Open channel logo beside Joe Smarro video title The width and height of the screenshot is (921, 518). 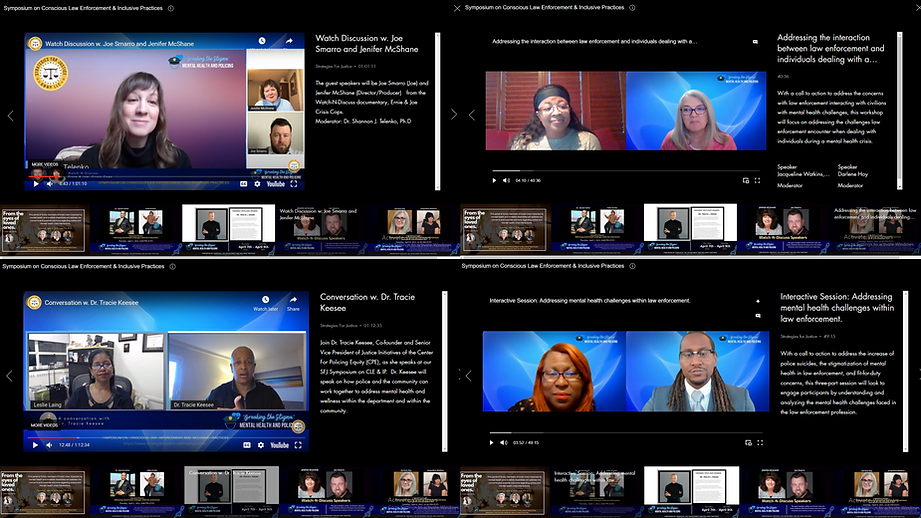tap(35, 43)
